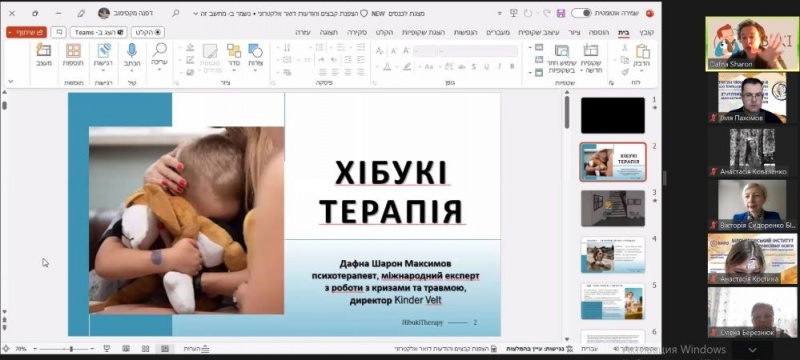The height and width of the screenshot is (360, 800).
Task: Click the Designer (מעצב) icon
Action: point(44,50)
